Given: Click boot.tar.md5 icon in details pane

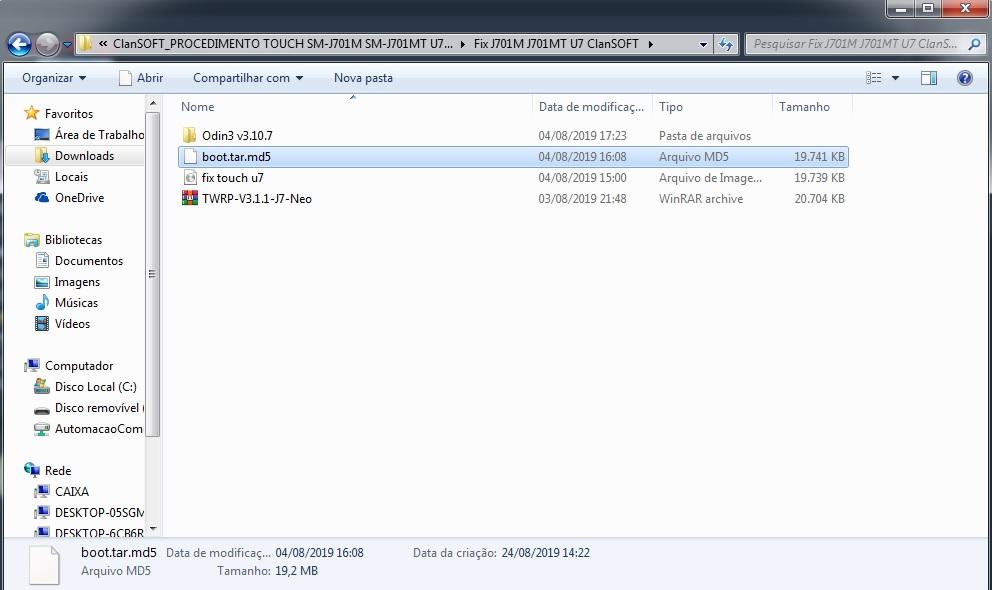Looking at the screenshot, I should (45, 564).
